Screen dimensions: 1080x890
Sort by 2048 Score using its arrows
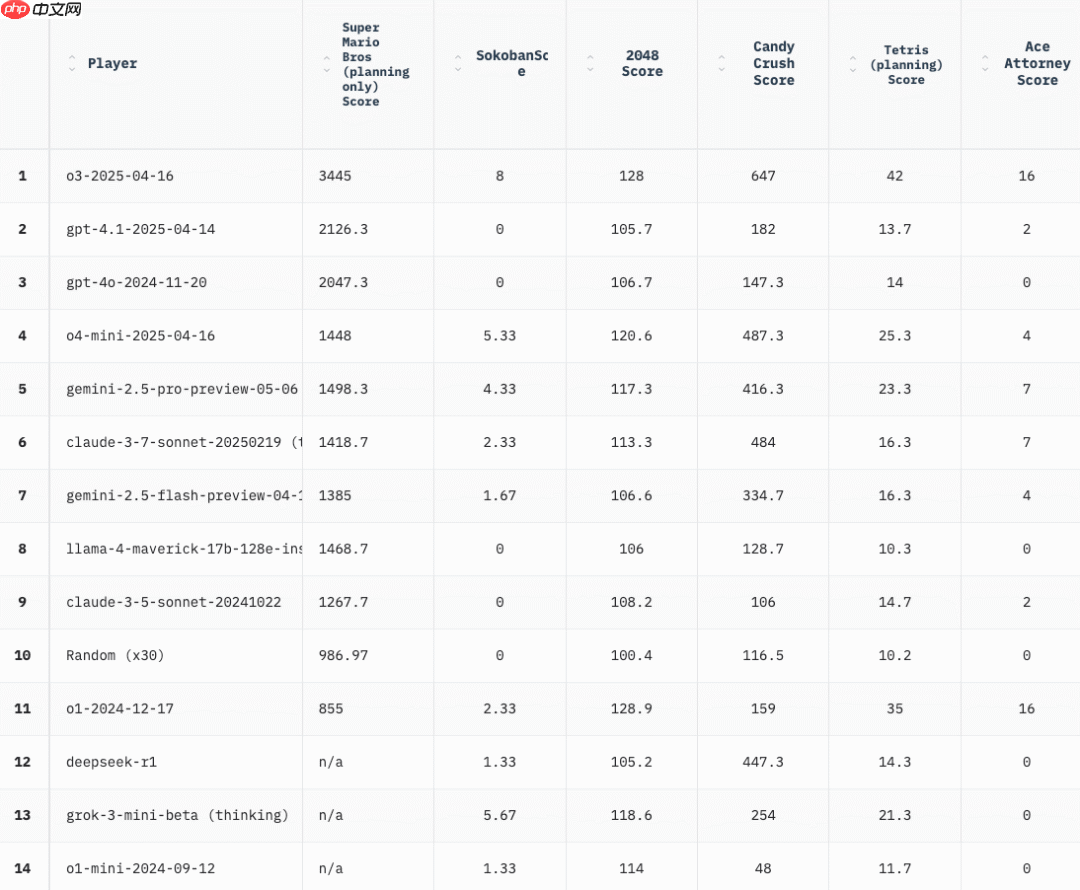pos(590,63)
